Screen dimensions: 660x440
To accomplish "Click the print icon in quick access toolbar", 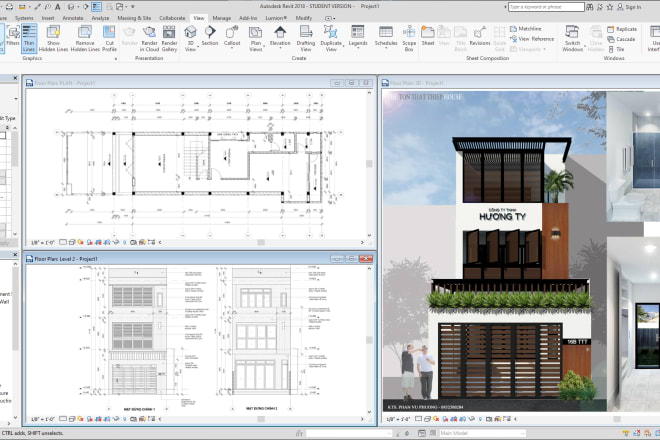I will tap(9, 7).
